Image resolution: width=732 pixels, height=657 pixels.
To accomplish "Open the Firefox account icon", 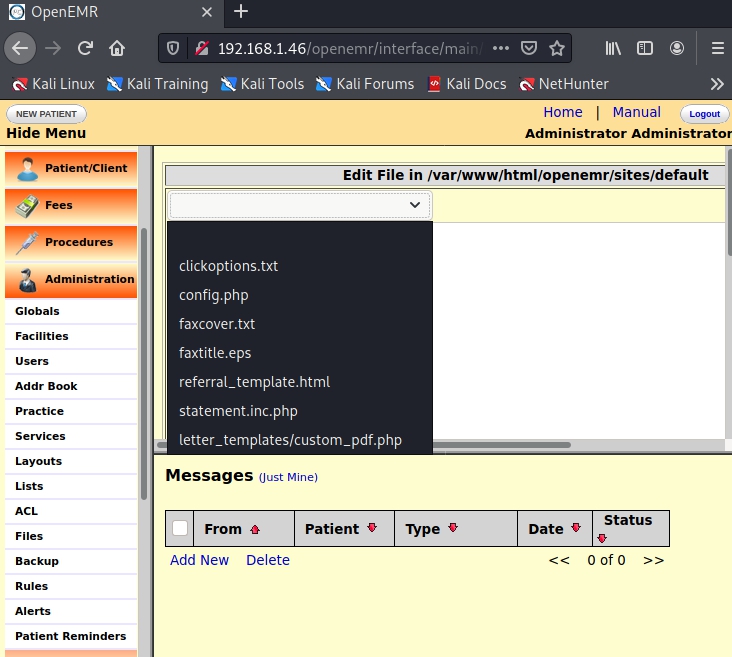I will [676, 48].
